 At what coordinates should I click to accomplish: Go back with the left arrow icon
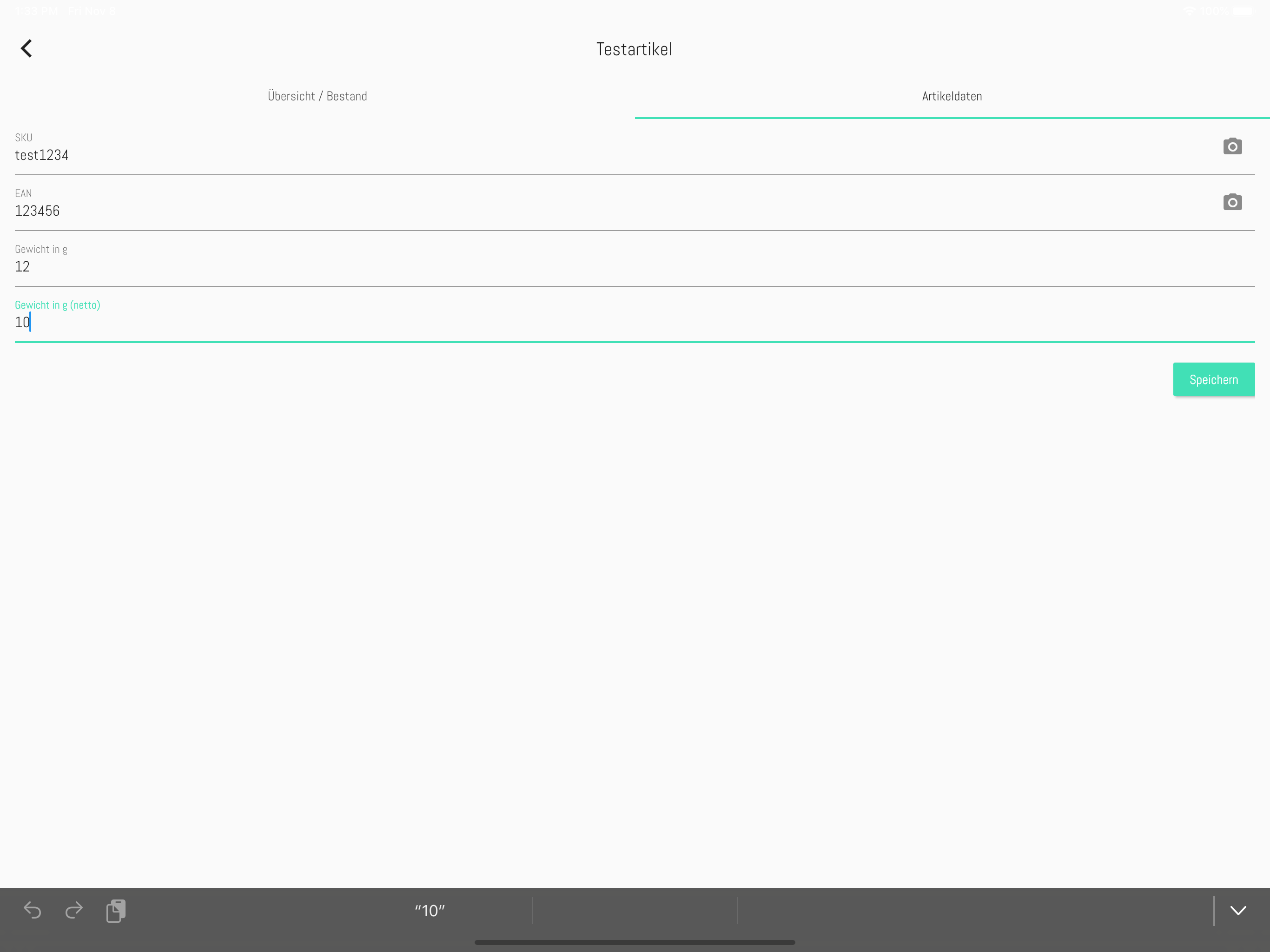(x=26, y=48)
